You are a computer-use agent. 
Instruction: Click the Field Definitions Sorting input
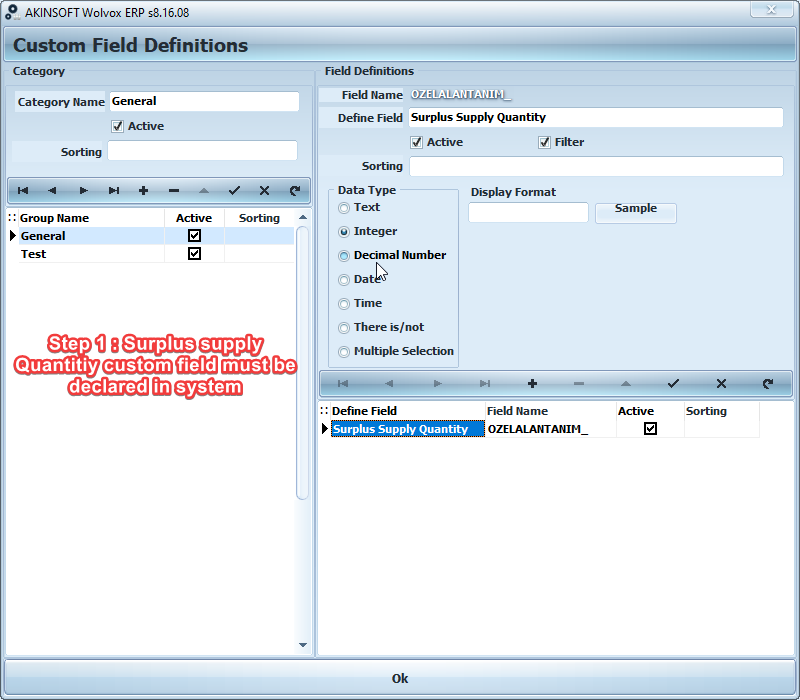pos(596,166)
